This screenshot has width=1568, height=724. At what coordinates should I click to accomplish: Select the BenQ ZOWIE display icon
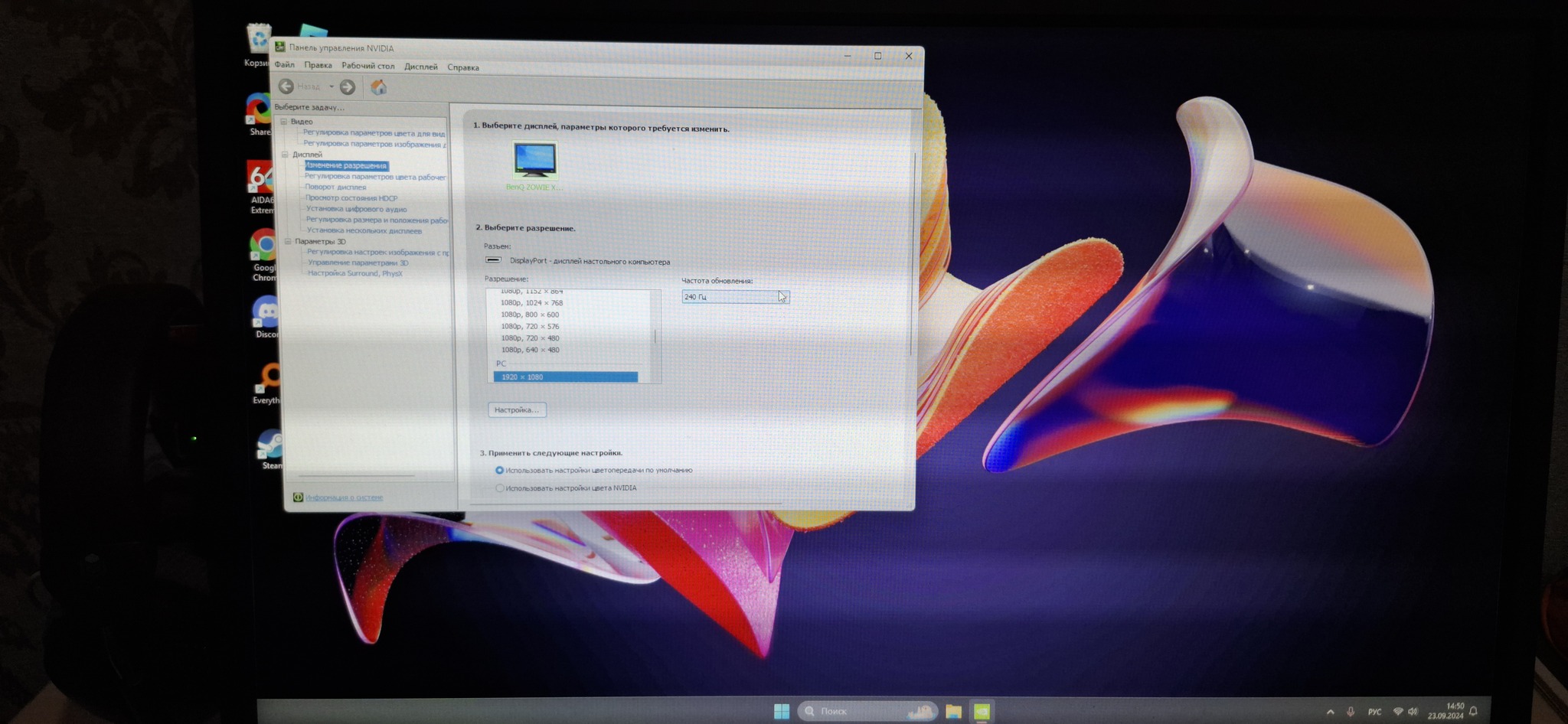(534, 160)
